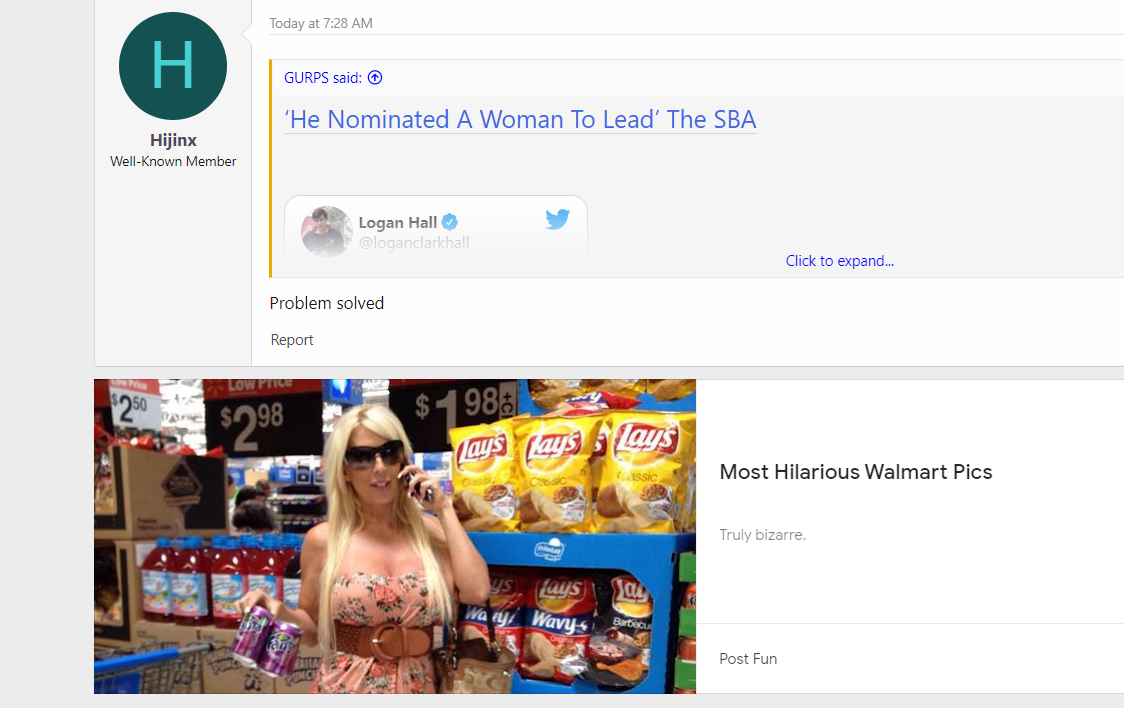Image resolution: width=1124 pixels, height=708 pixels.
Task: Click the post timestamp Today at 7:28 AM
Action: pyautogui.click(x=320, y=23)
